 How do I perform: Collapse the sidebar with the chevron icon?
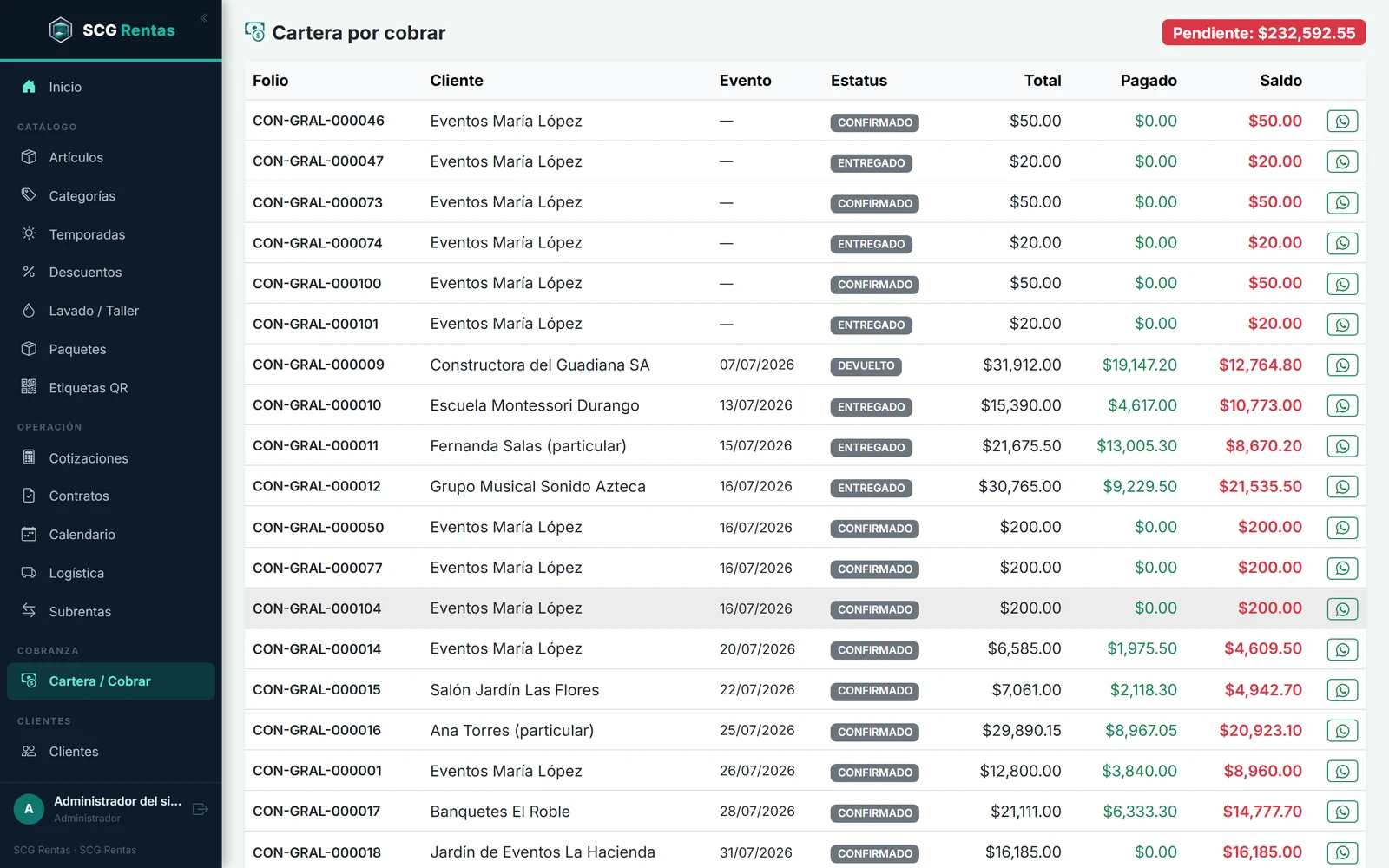[204, 18]
